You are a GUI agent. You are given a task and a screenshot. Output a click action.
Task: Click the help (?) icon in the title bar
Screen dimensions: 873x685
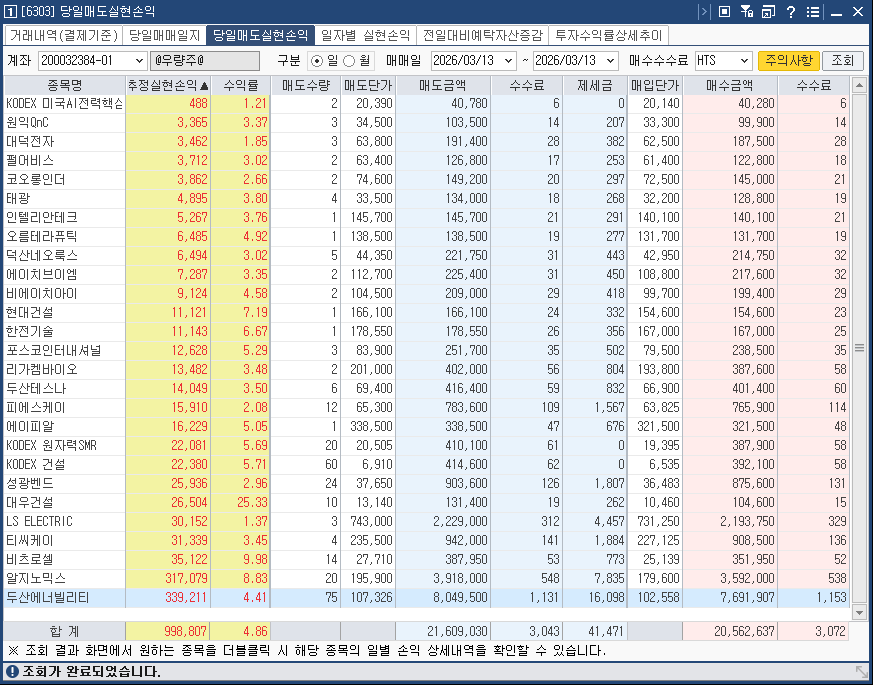(789, 12)
